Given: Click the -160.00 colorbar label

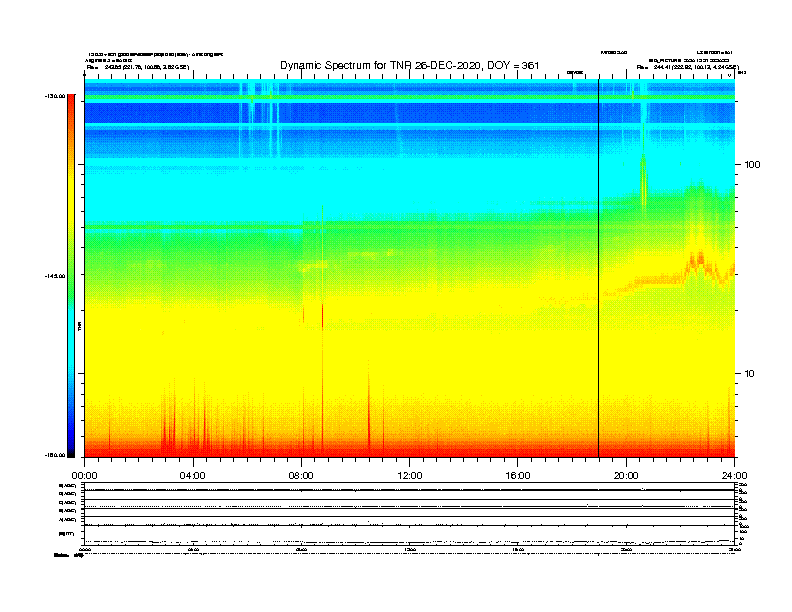Looking at the screenshot, I should (55, 455).
